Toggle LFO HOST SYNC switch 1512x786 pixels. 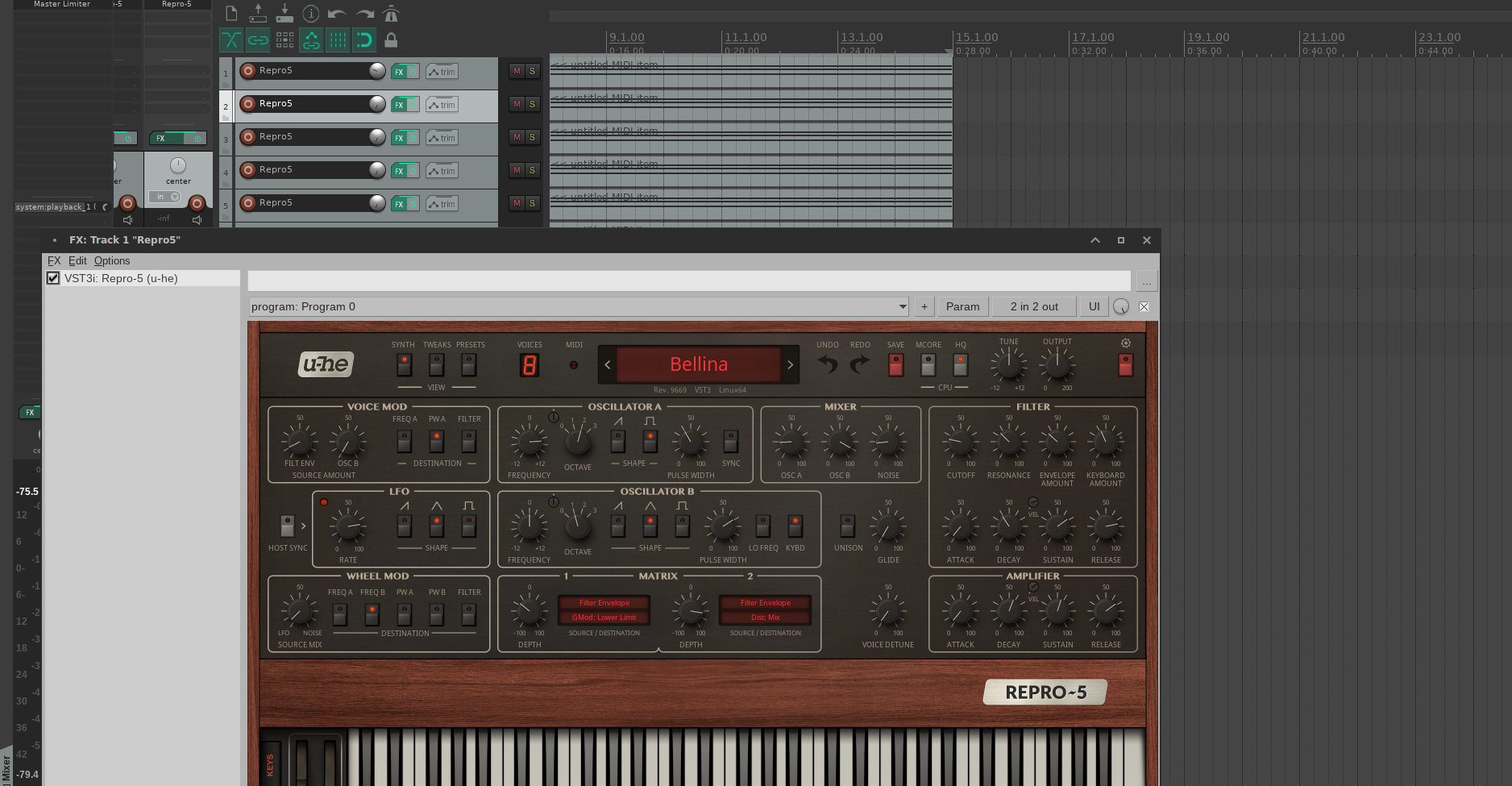coord(287,526)
